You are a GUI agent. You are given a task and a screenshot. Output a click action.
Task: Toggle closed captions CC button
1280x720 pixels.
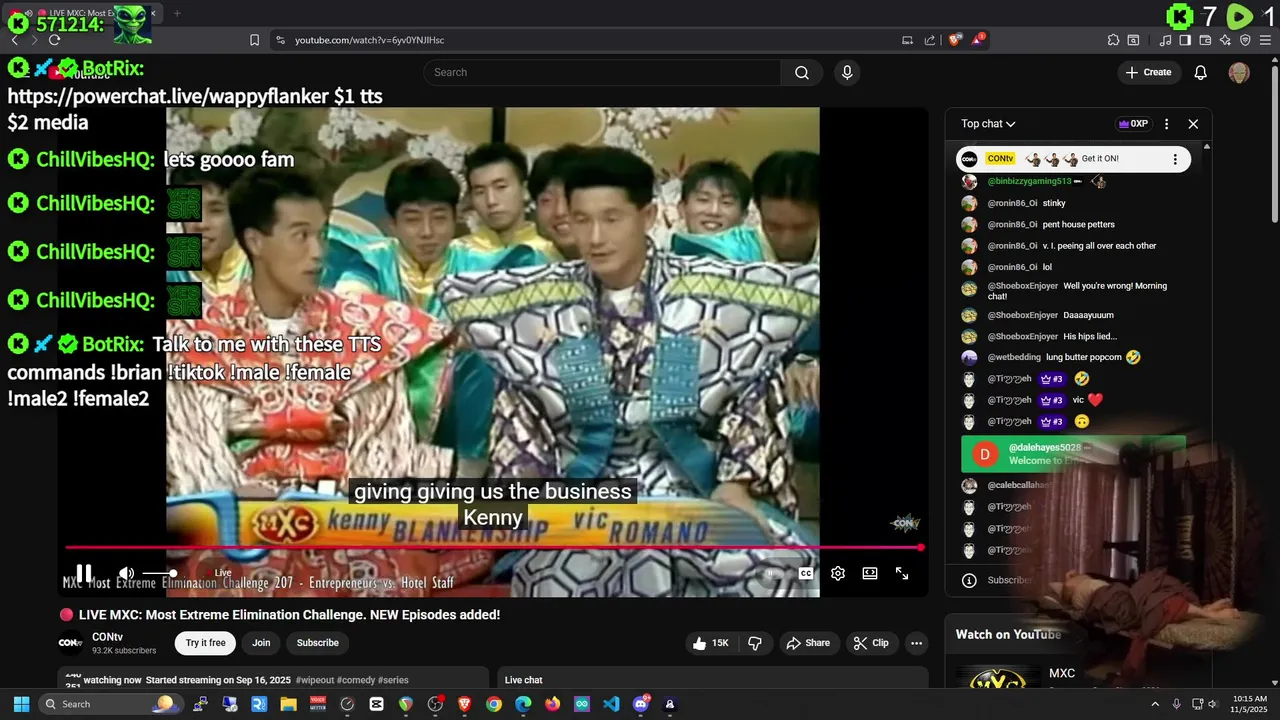coord(805,573)
